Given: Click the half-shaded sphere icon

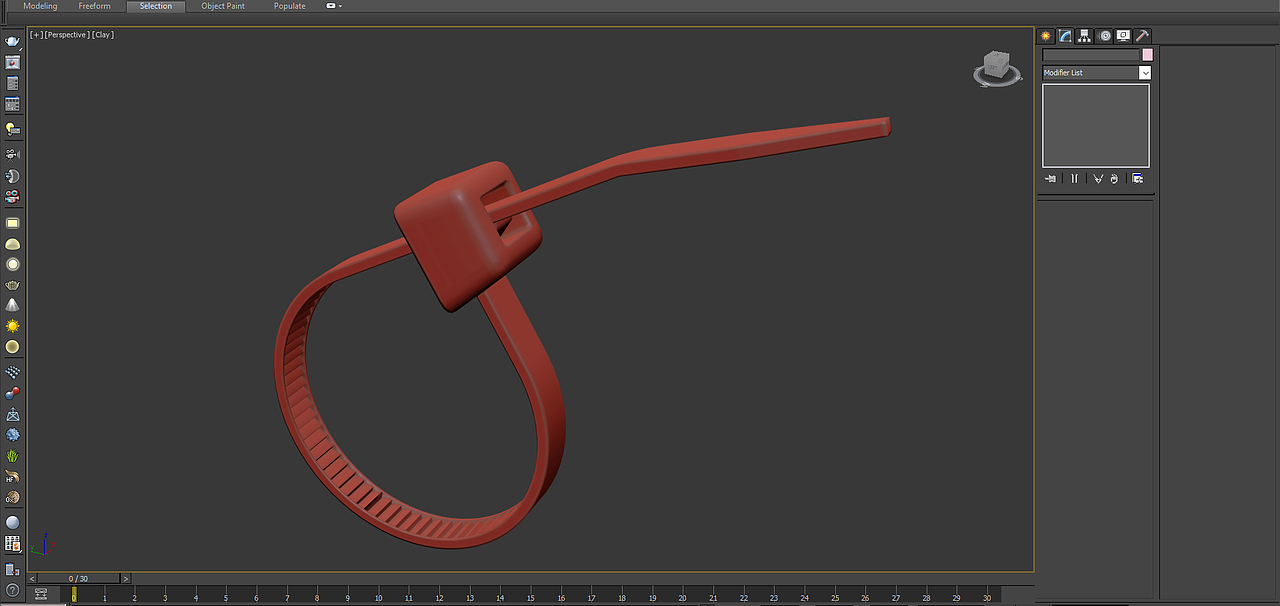Looking at the screenshot, I should coord(12,176).
